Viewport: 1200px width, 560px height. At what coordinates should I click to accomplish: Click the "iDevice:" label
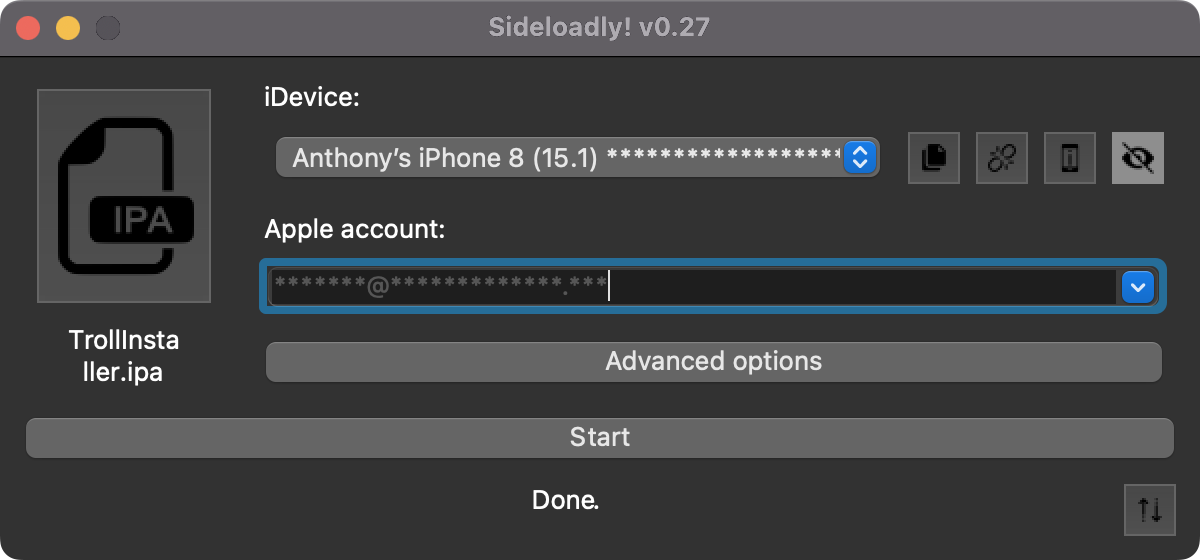(x=312, y=98)
